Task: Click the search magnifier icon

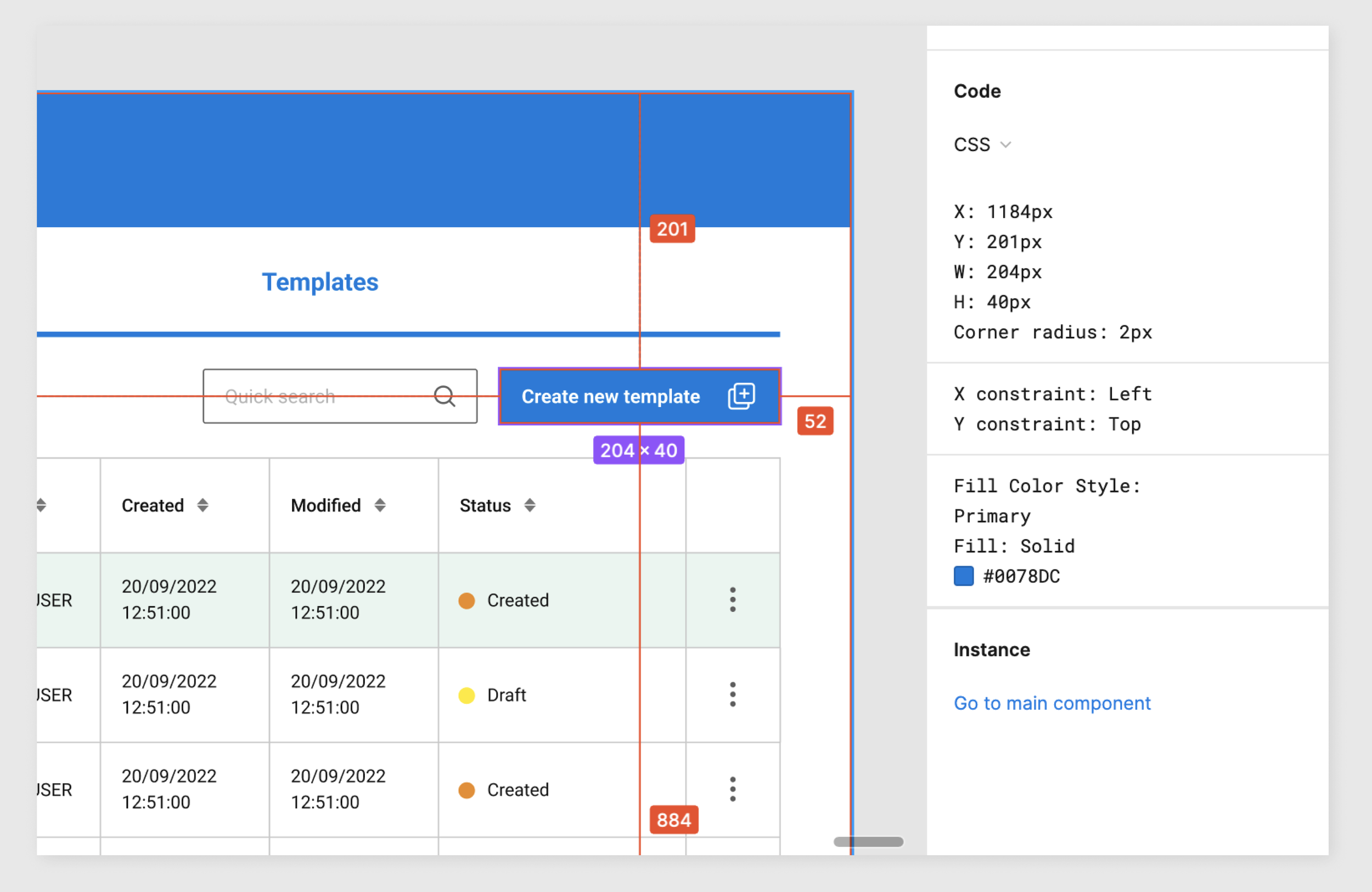Action: [x=445, y=396]
